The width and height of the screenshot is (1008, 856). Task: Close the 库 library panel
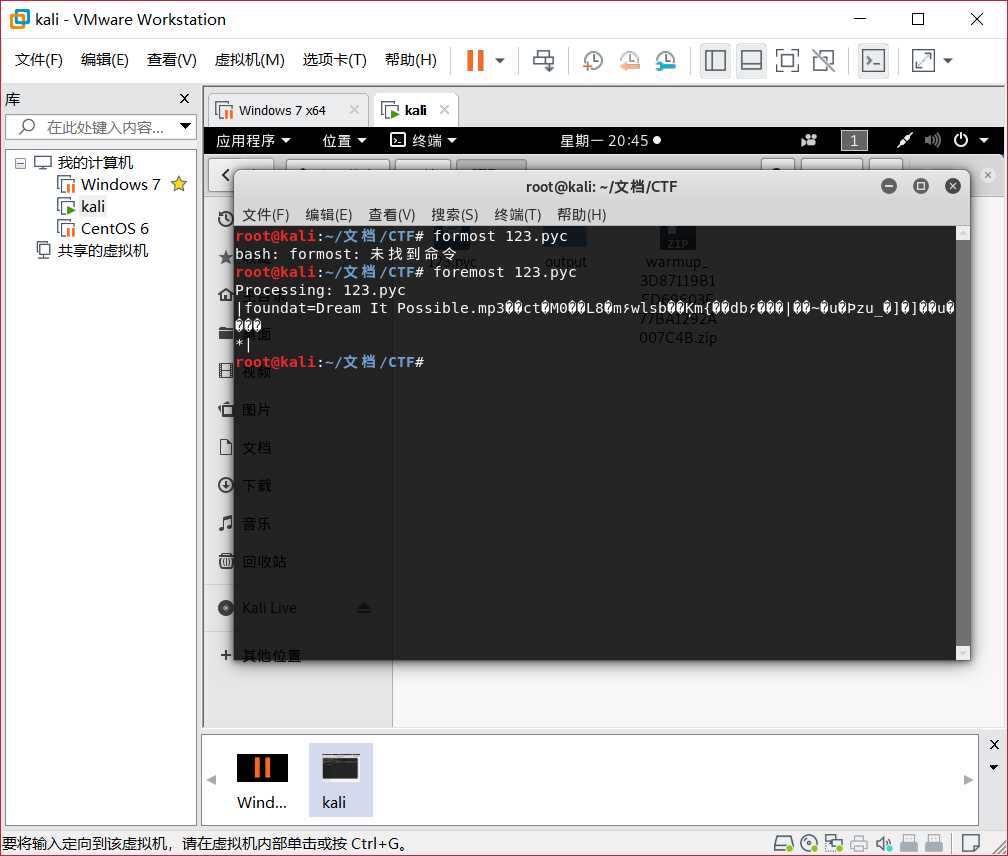(x=184, y=98)
